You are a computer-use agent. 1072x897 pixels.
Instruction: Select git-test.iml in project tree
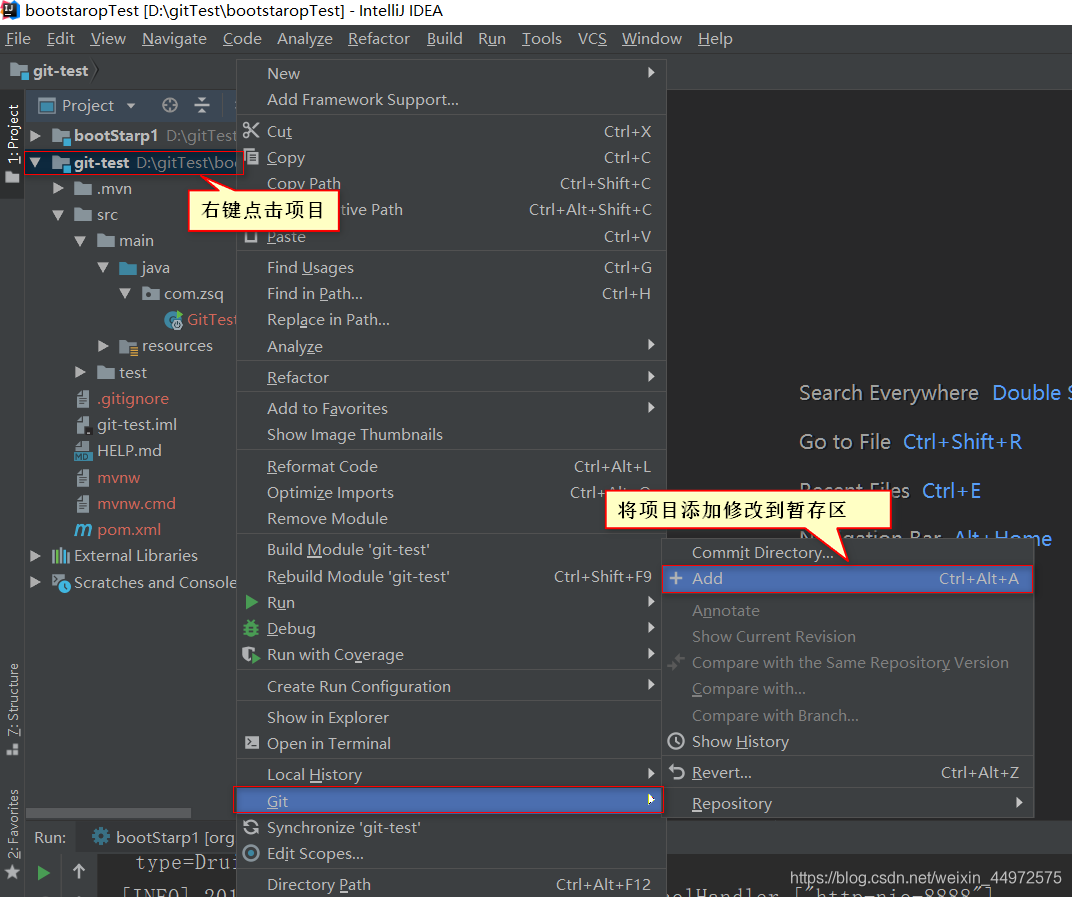137,425
